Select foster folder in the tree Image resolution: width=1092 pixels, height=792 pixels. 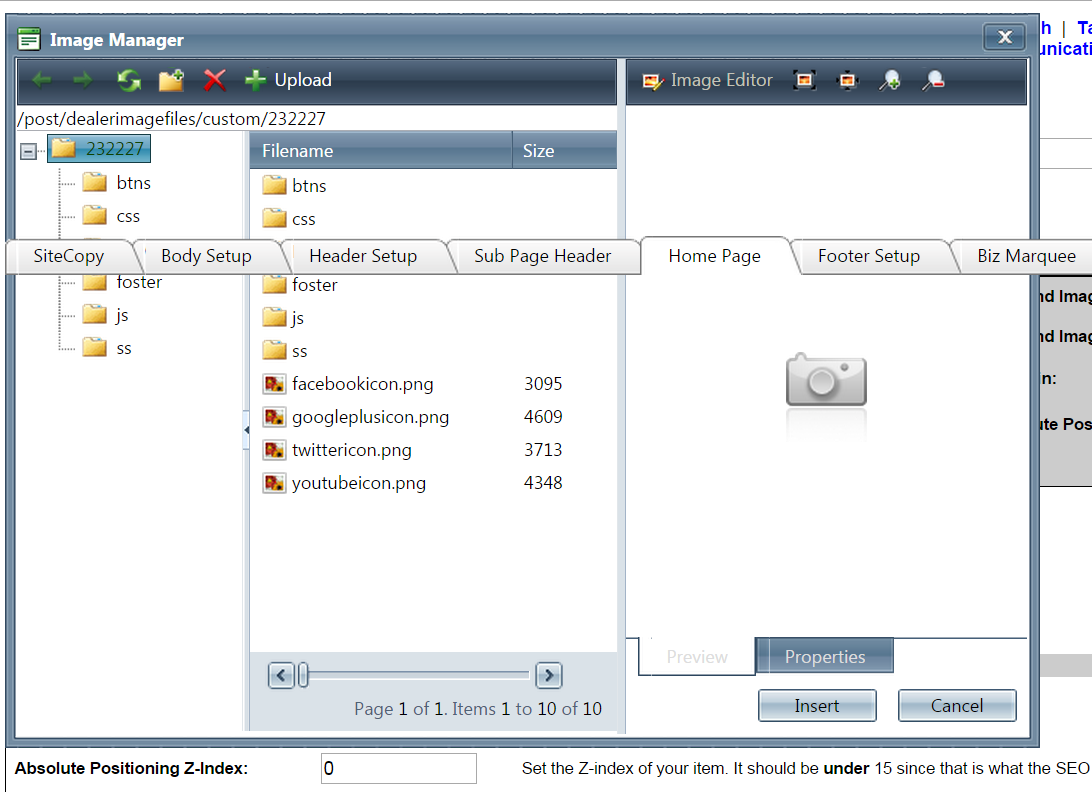click(122, 281)
